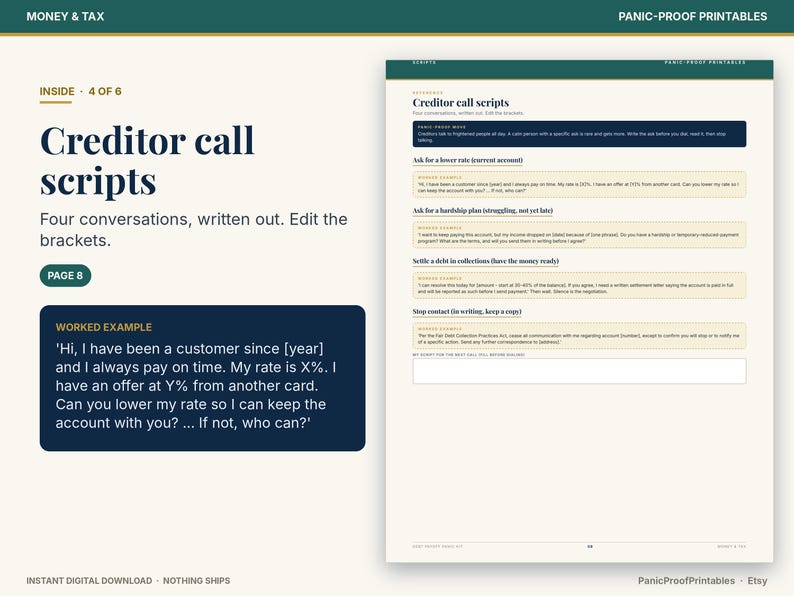
Task: Click the 'INSIDE · 4 OF 6' label
Action: click(x=81, y=91)
